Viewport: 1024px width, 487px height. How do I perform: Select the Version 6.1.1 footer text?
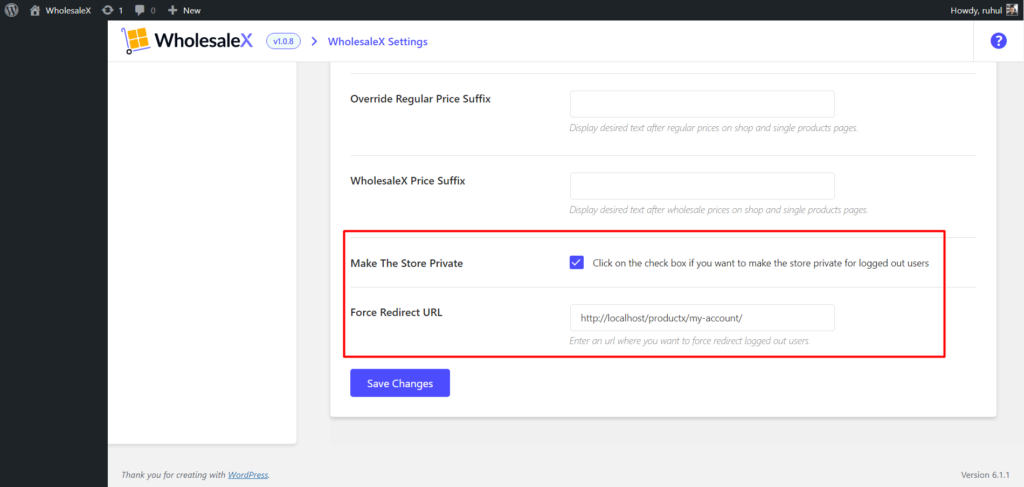985,475
